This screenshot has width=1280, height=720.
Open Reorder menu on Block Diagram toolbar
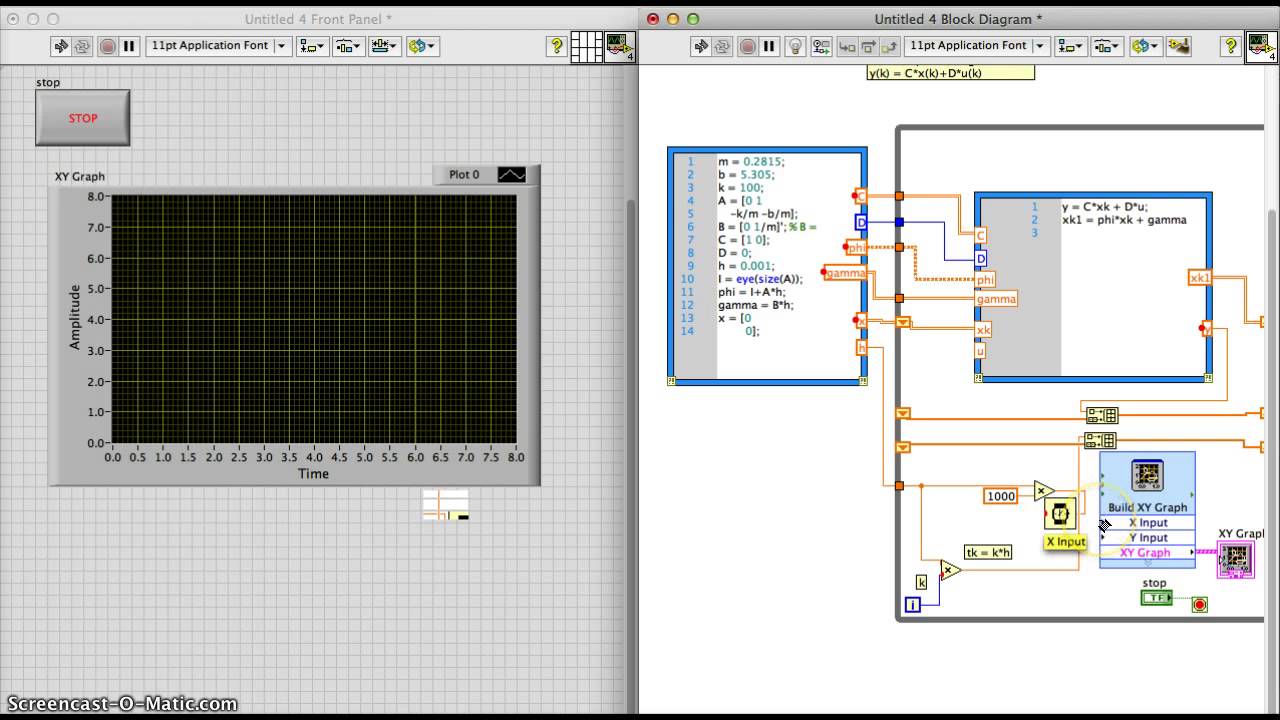(x=1144, y=46)
